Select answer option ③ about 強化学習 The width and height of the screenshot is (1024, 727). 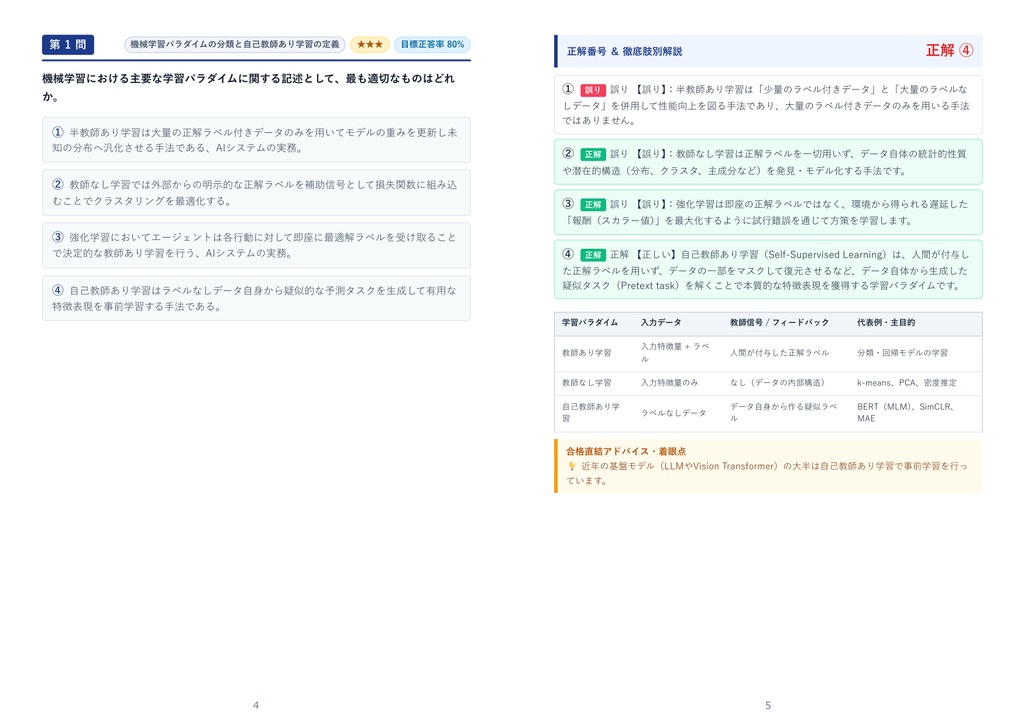coord(256,245)
